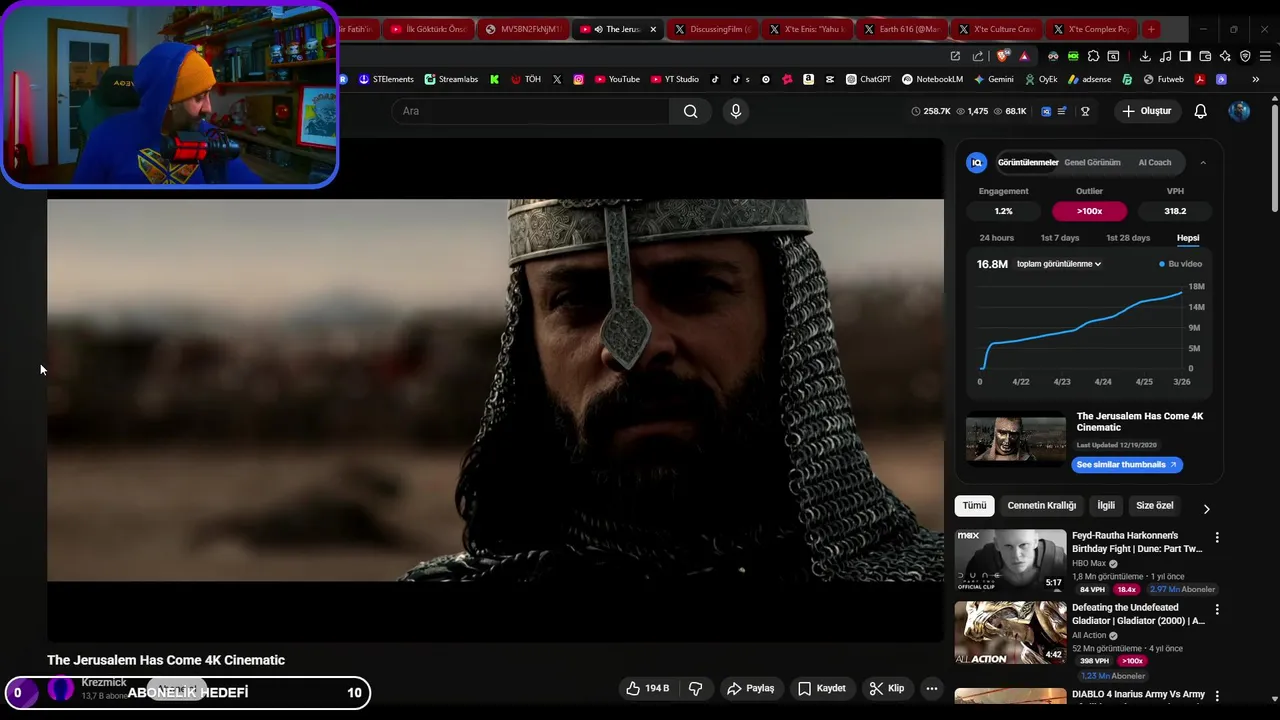Open NotebookLM bookmark

click(932, 79)
